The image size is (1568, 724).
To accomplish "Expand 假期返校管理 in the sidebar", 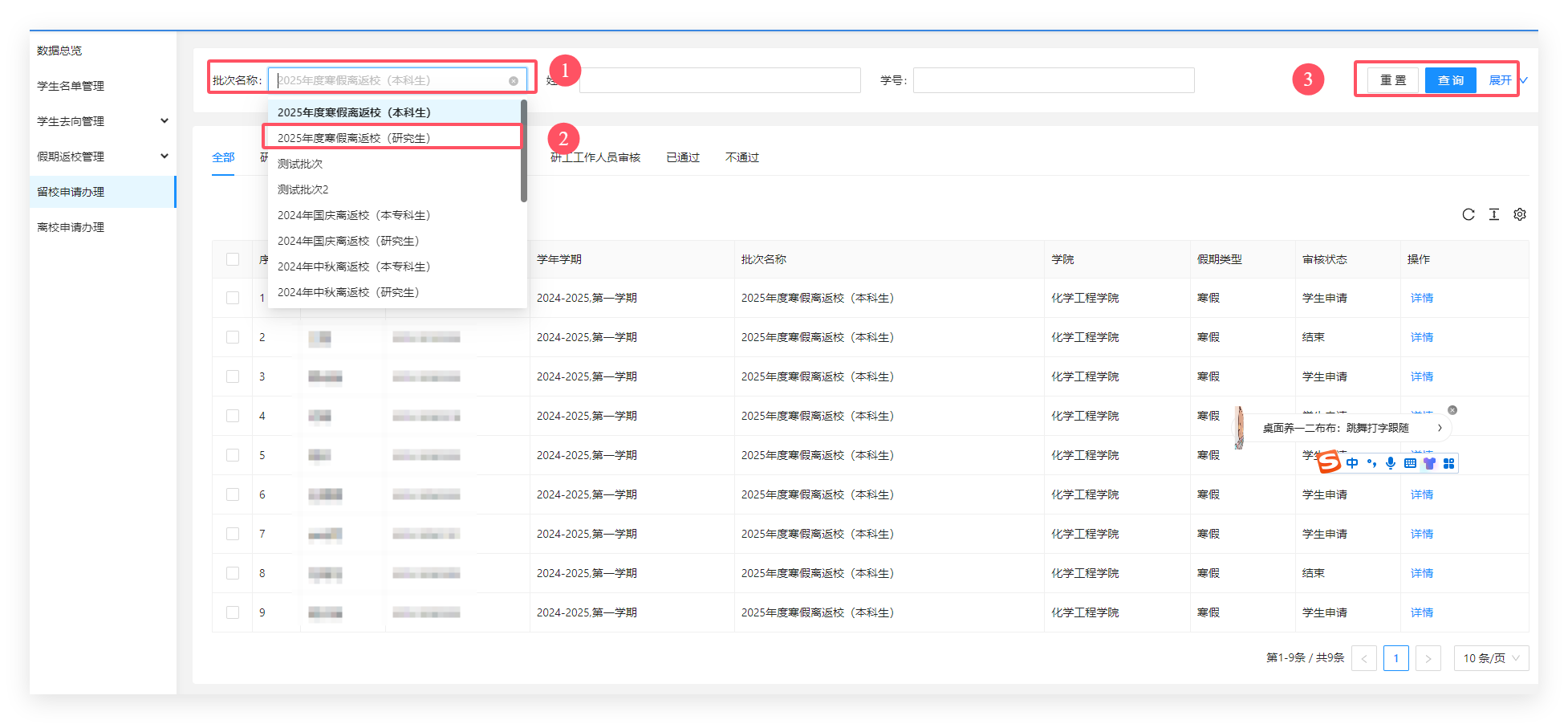I will (x=103, y=157).
